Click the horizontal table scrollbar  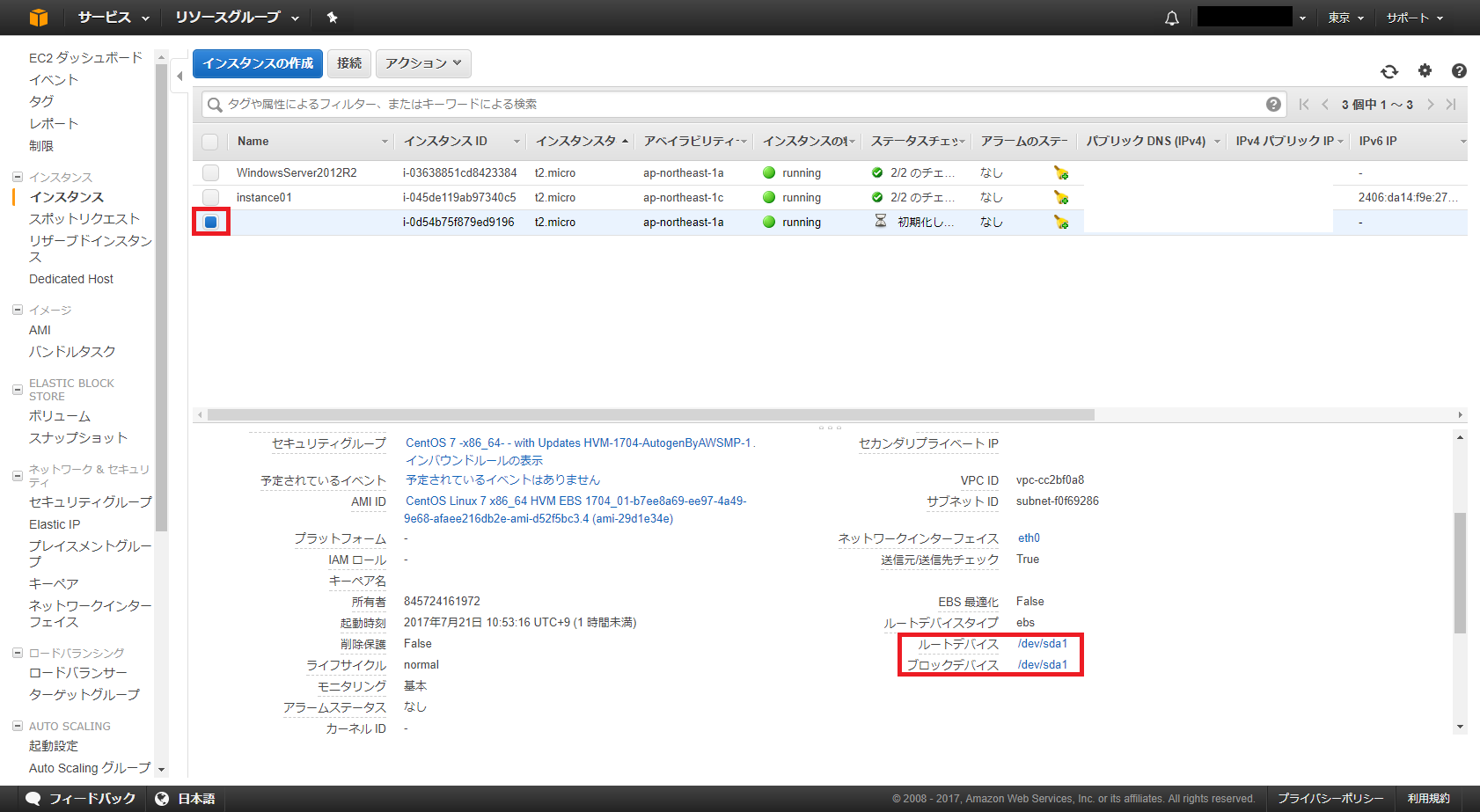click(650, 414)
